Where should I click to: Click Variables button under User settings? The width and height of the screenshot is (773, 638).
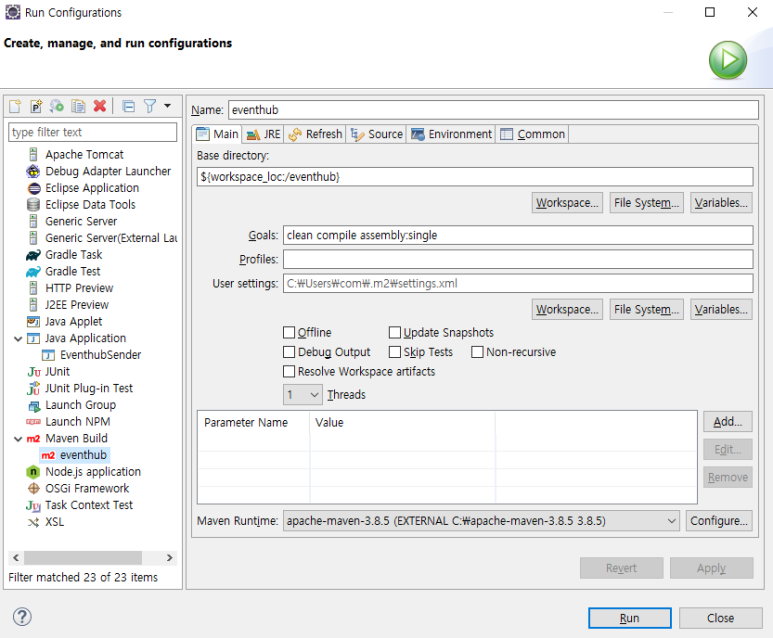point(721,309)
